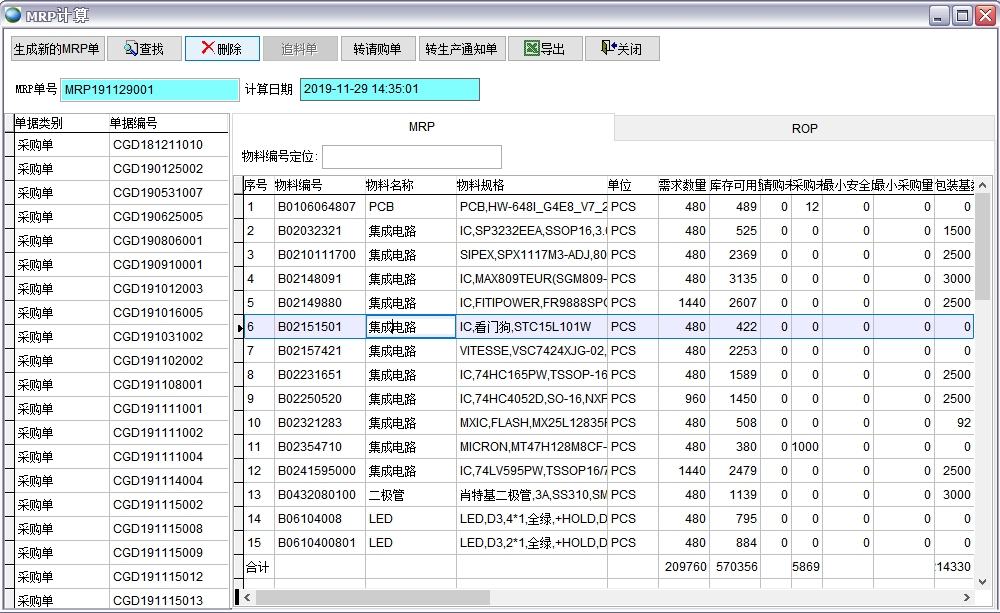
Task: Click the red X 删除 icon to delete
Action: point(208,48)
